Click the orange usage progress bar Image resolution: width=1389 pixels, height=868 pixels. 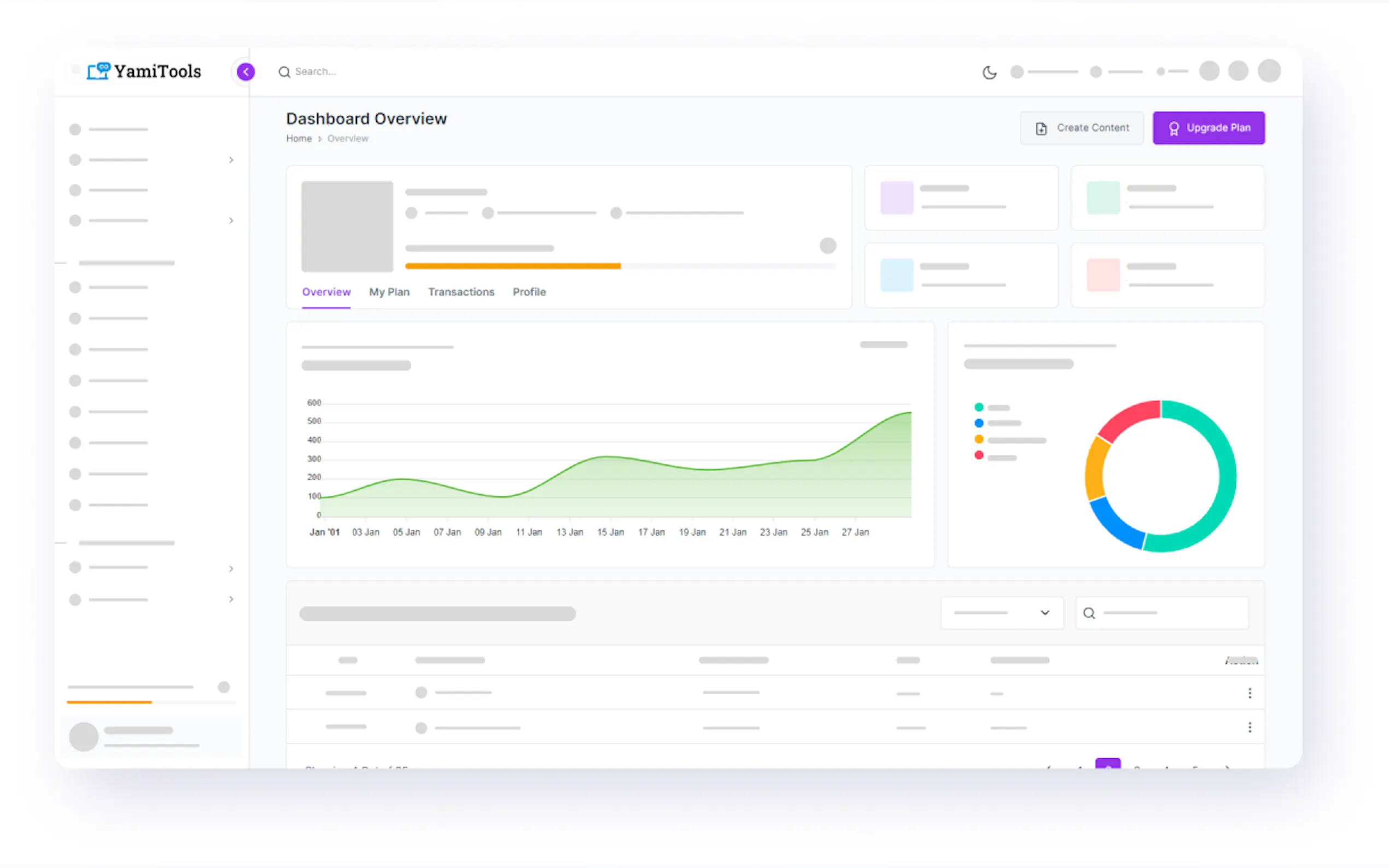(x=512, y=266)
